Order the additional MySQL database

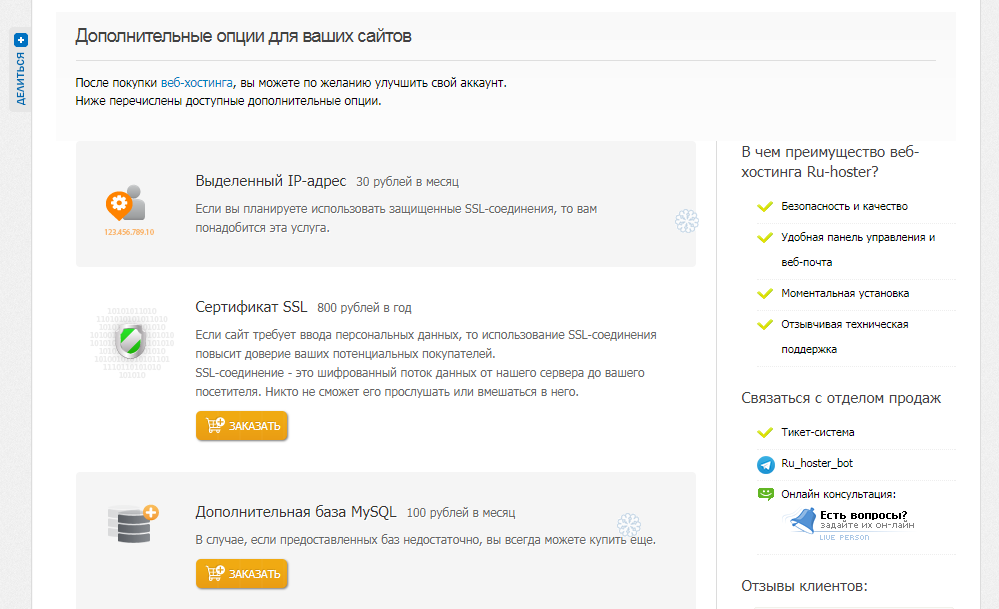pos(242,574)
